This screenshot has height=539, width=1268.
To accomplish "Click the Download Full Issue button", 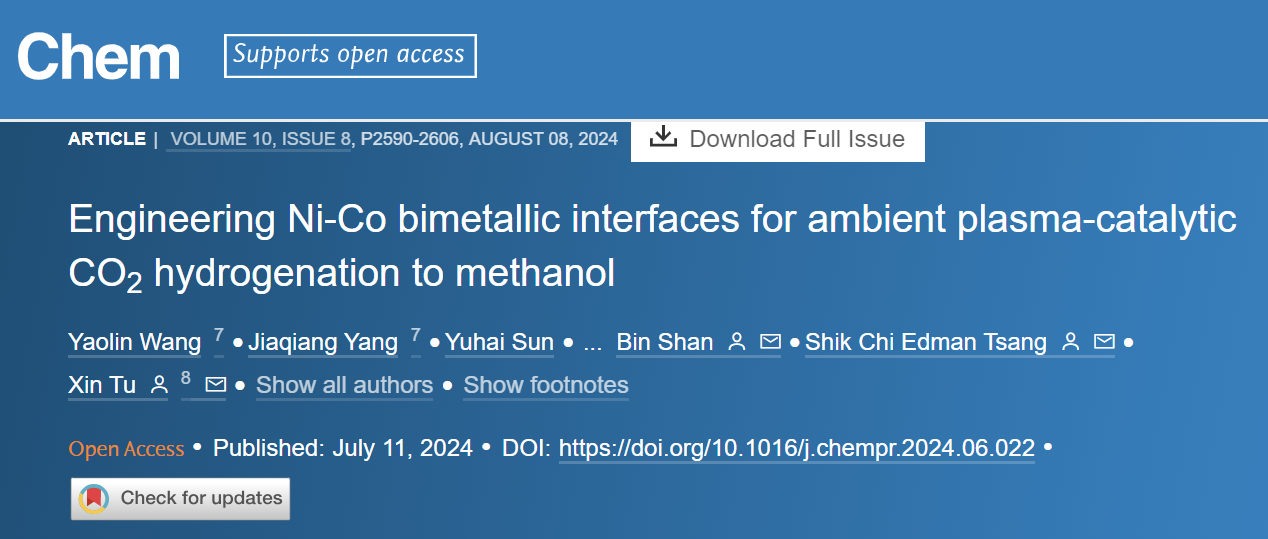I will (x=777, y=138).
